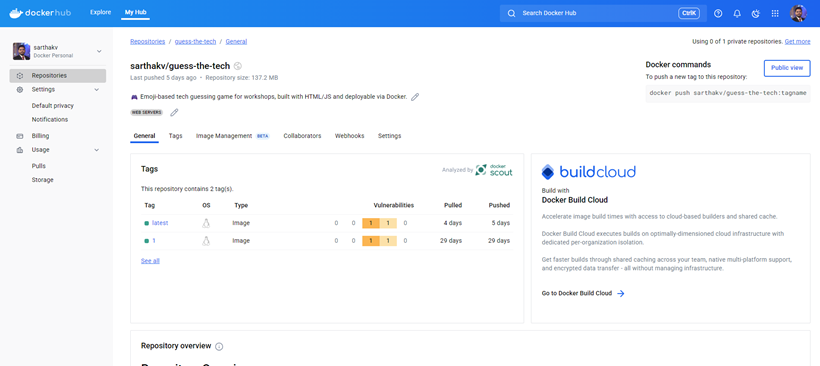Collapse the Settings sidebar section chevron
820x366 pixels.
[96, 89]
